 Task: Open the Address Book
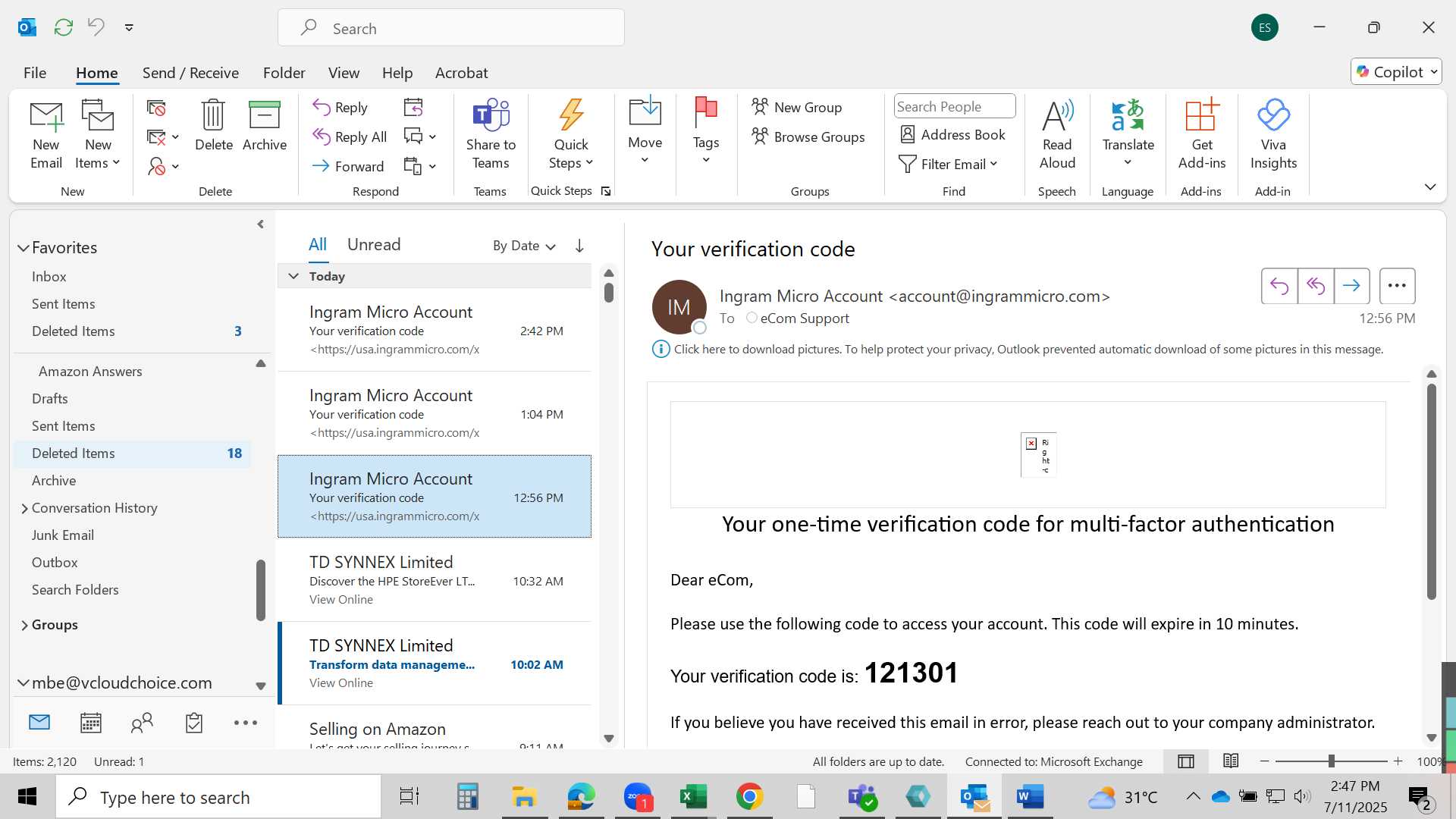[952, 135]
